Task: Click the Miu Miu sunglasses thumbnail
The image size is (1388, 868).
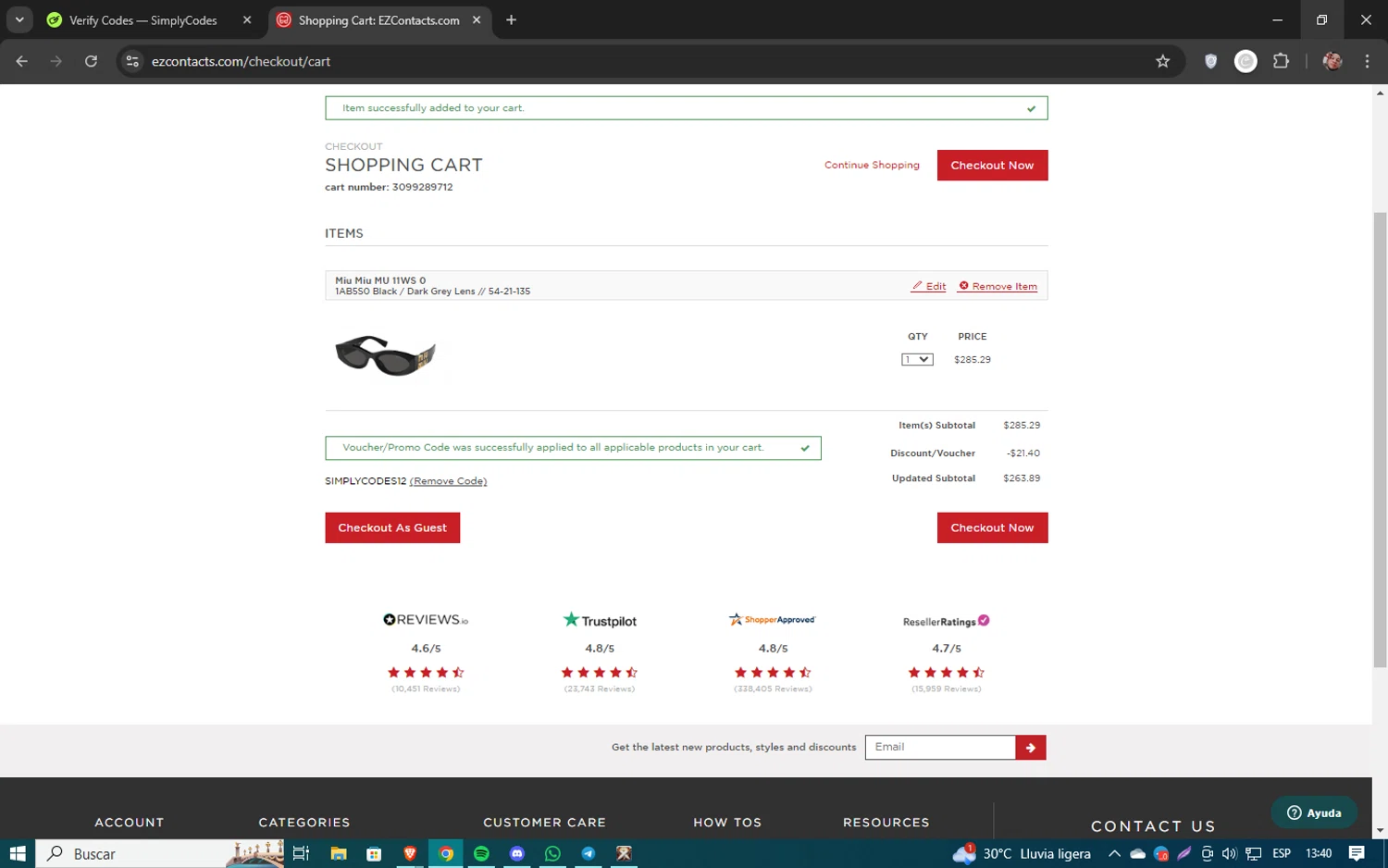Action: point(385,355)
